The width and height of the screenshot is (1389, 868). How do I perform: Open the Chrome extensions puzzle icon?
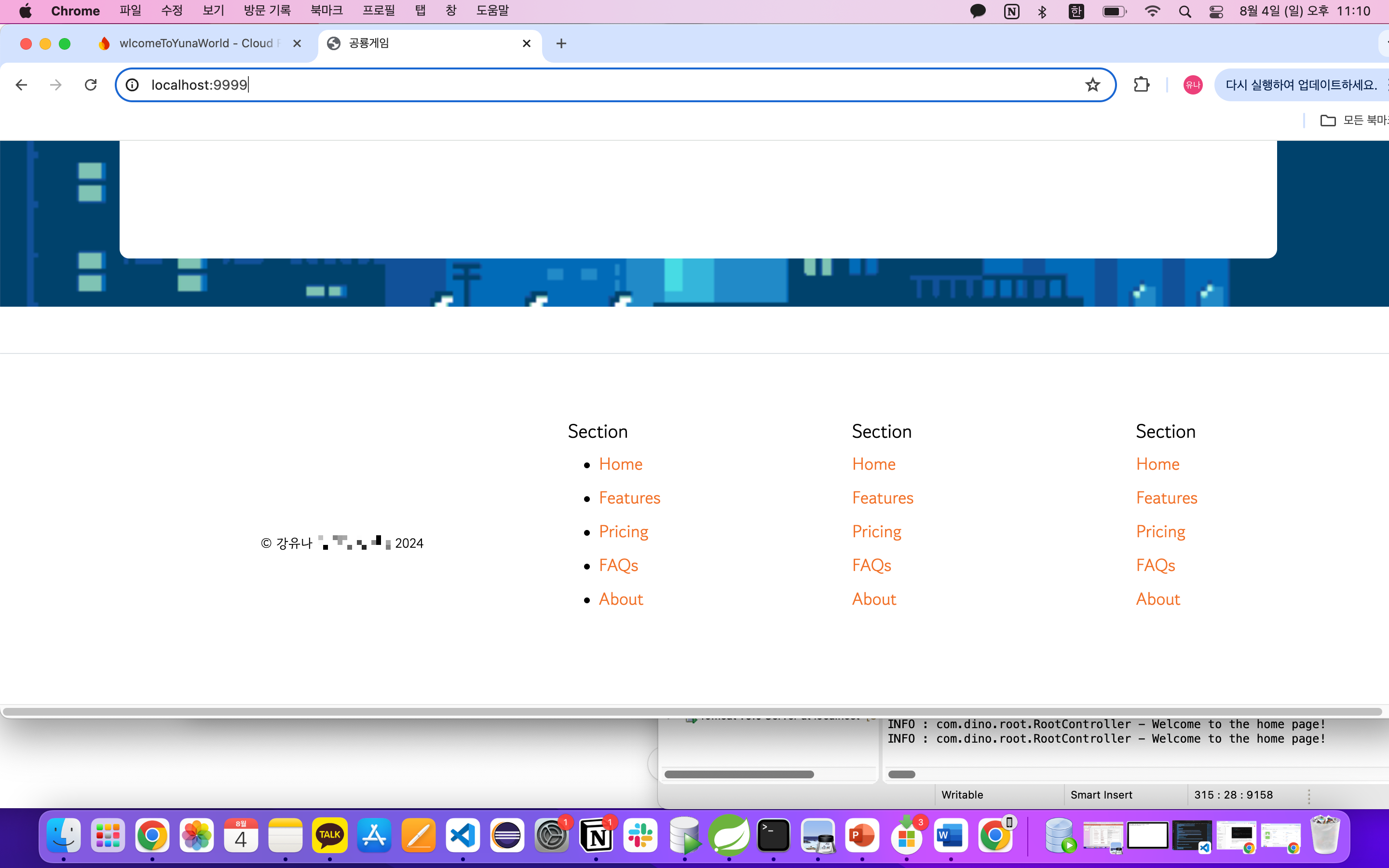[x=1142, y=85]
